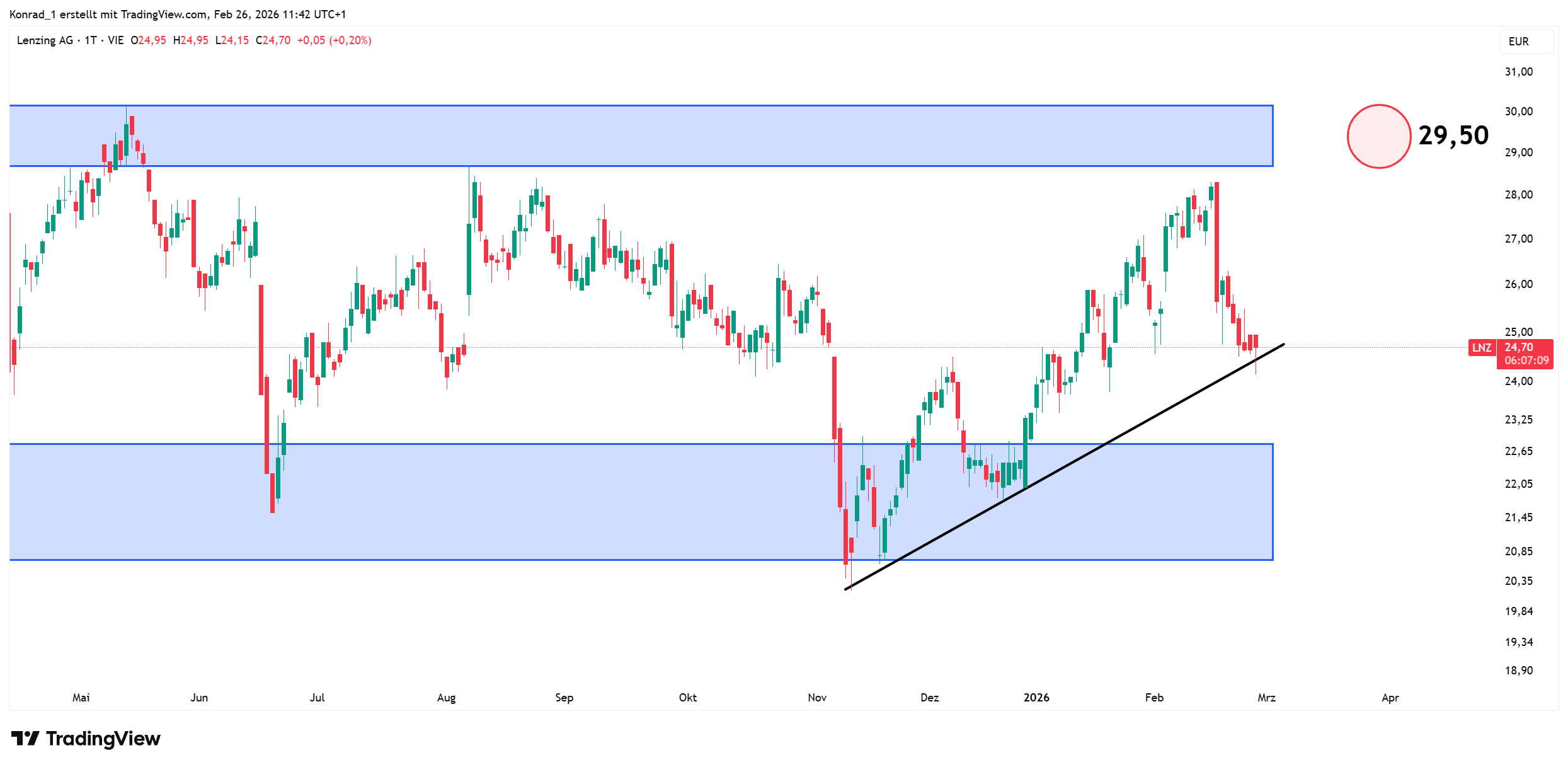Screen dimensions: 1568x767
Task: Click the Lenzing AG symbol title
Action: point(45,40)
